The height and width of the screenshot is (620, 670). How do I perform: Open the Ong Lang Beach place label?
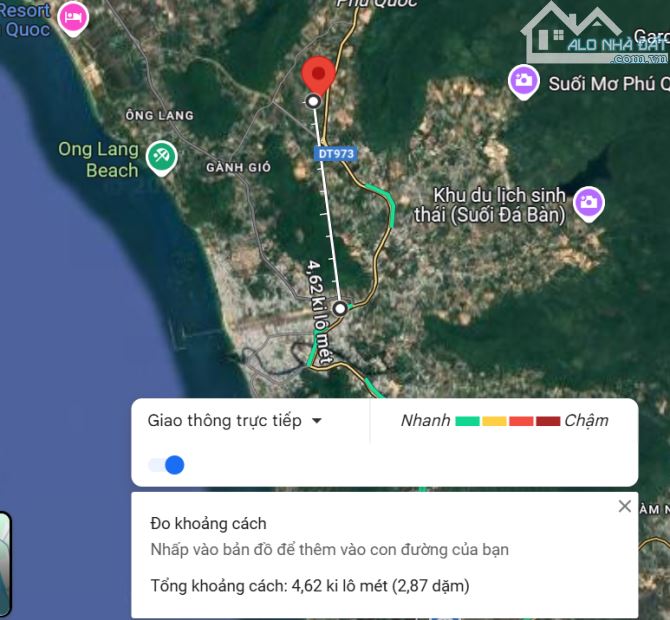[98, 160]
